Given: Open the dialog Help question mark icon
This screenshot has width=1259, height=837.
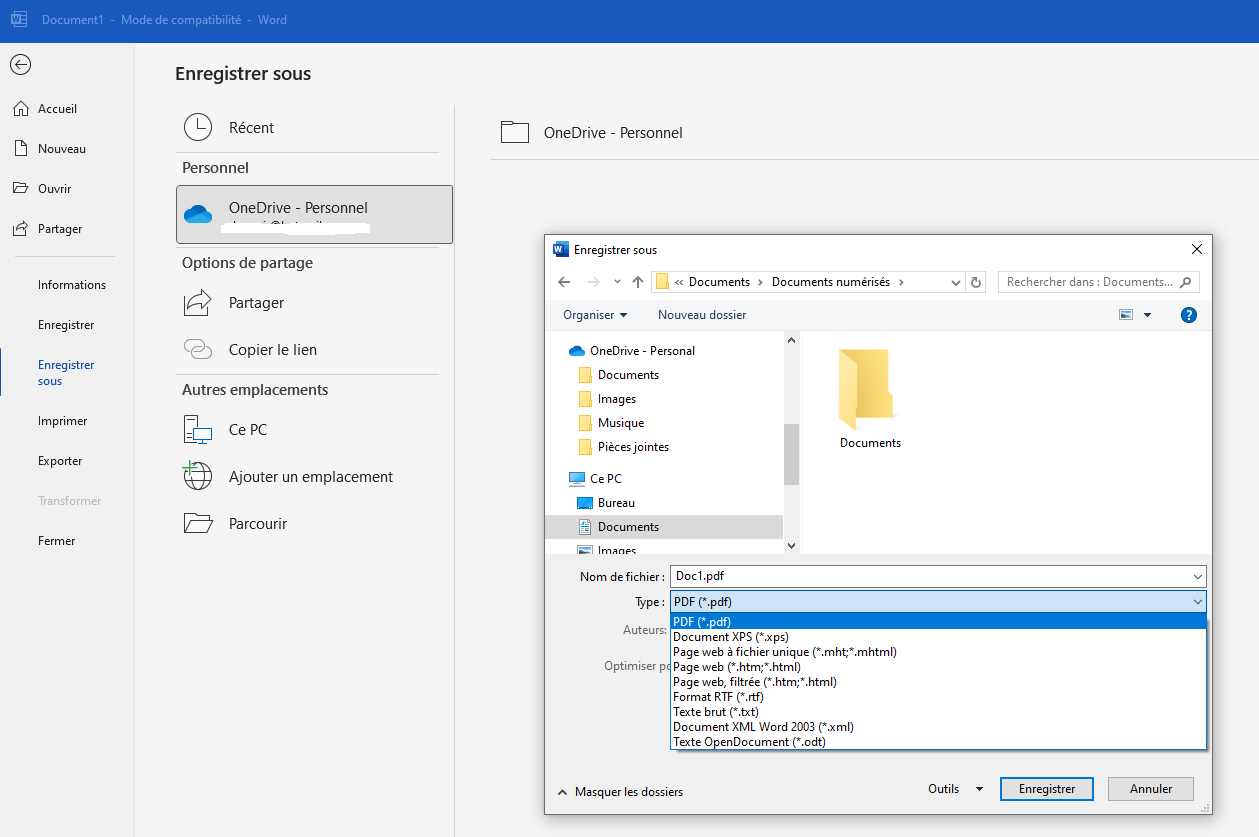Looking at the screenshot, I should (x=1188, y=315).
